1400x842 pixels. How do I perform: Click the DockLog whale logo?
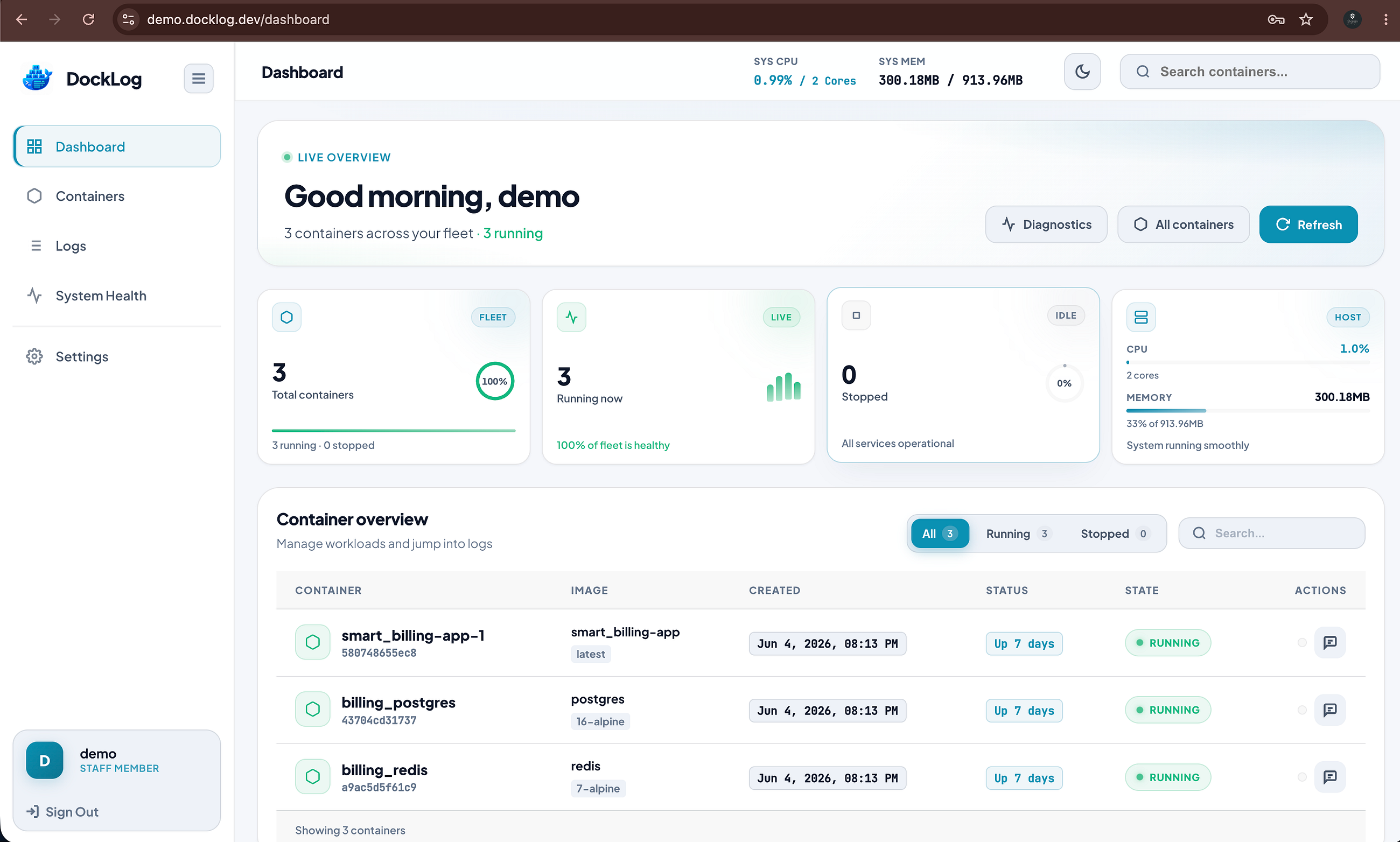37,78
